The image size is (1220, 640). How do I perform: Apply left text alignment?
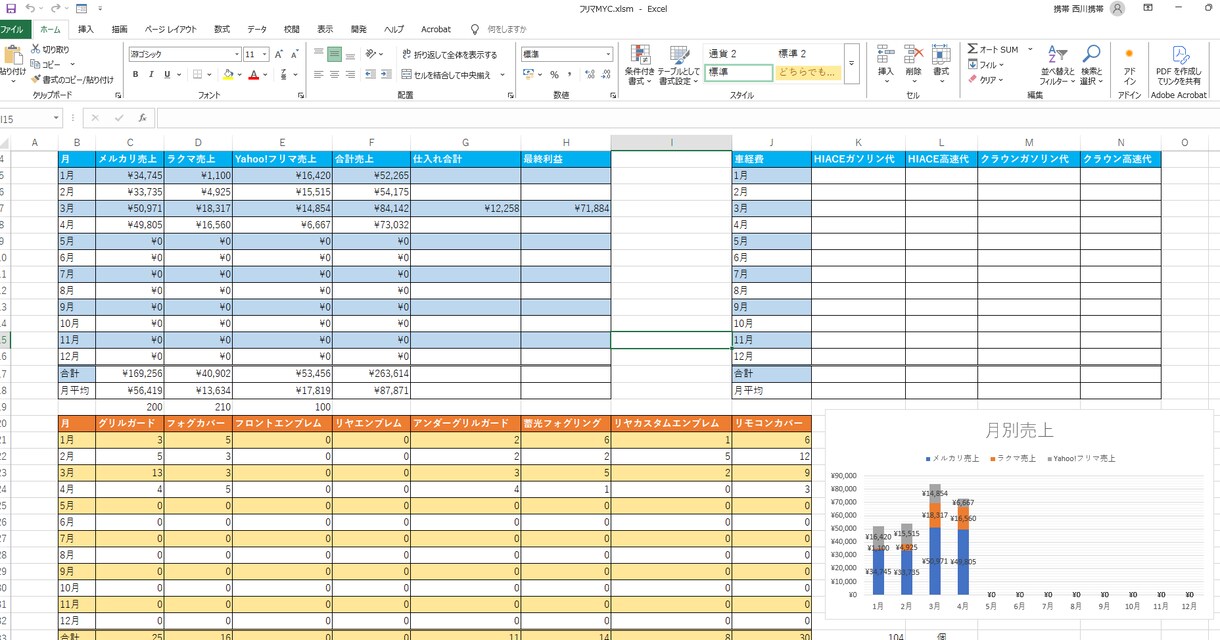[x=319, y=75]
